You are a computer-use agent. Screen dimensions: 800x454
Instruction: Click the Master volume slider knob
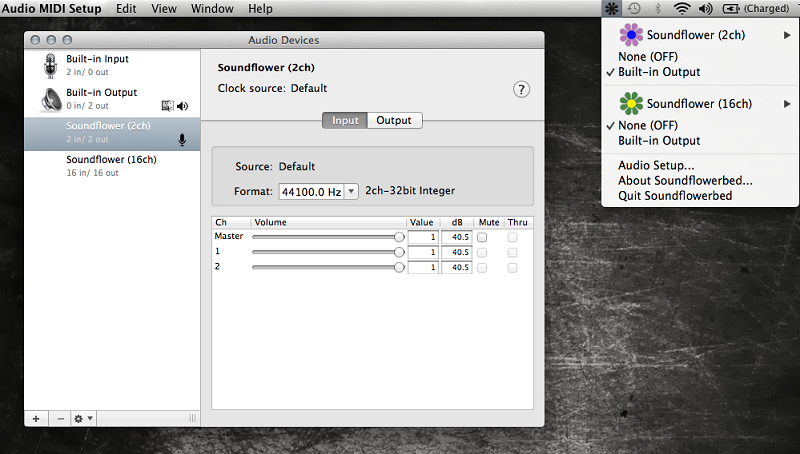399,237
